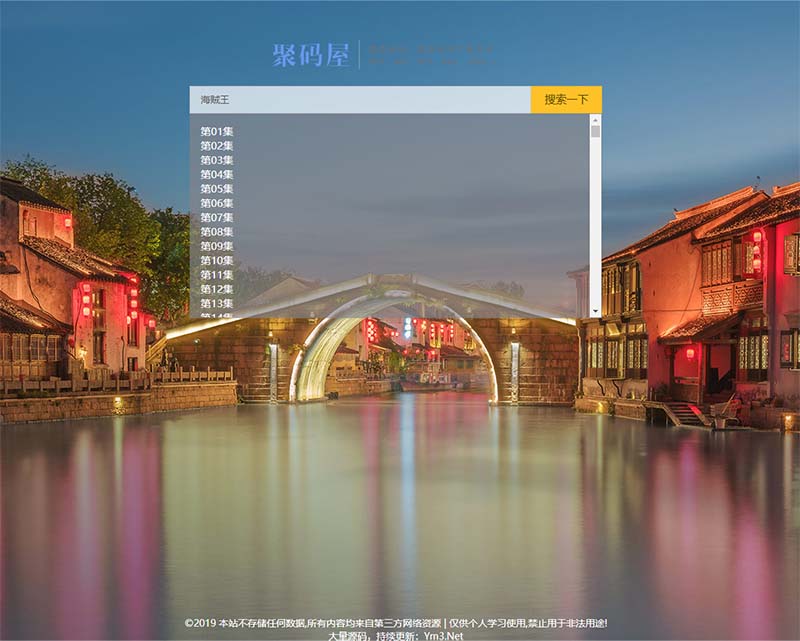This screenshot has height=641, width=800.
Task: Focus the search field containing 海贼王
Action: [x=360, y=100]
